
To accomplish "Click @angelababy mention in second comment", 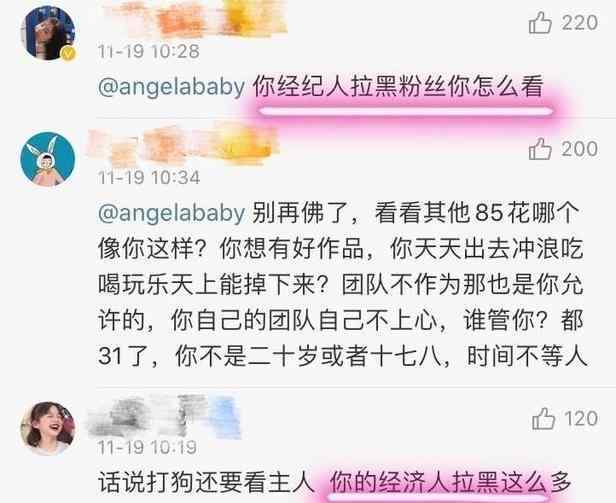I will tap(171, 213).
